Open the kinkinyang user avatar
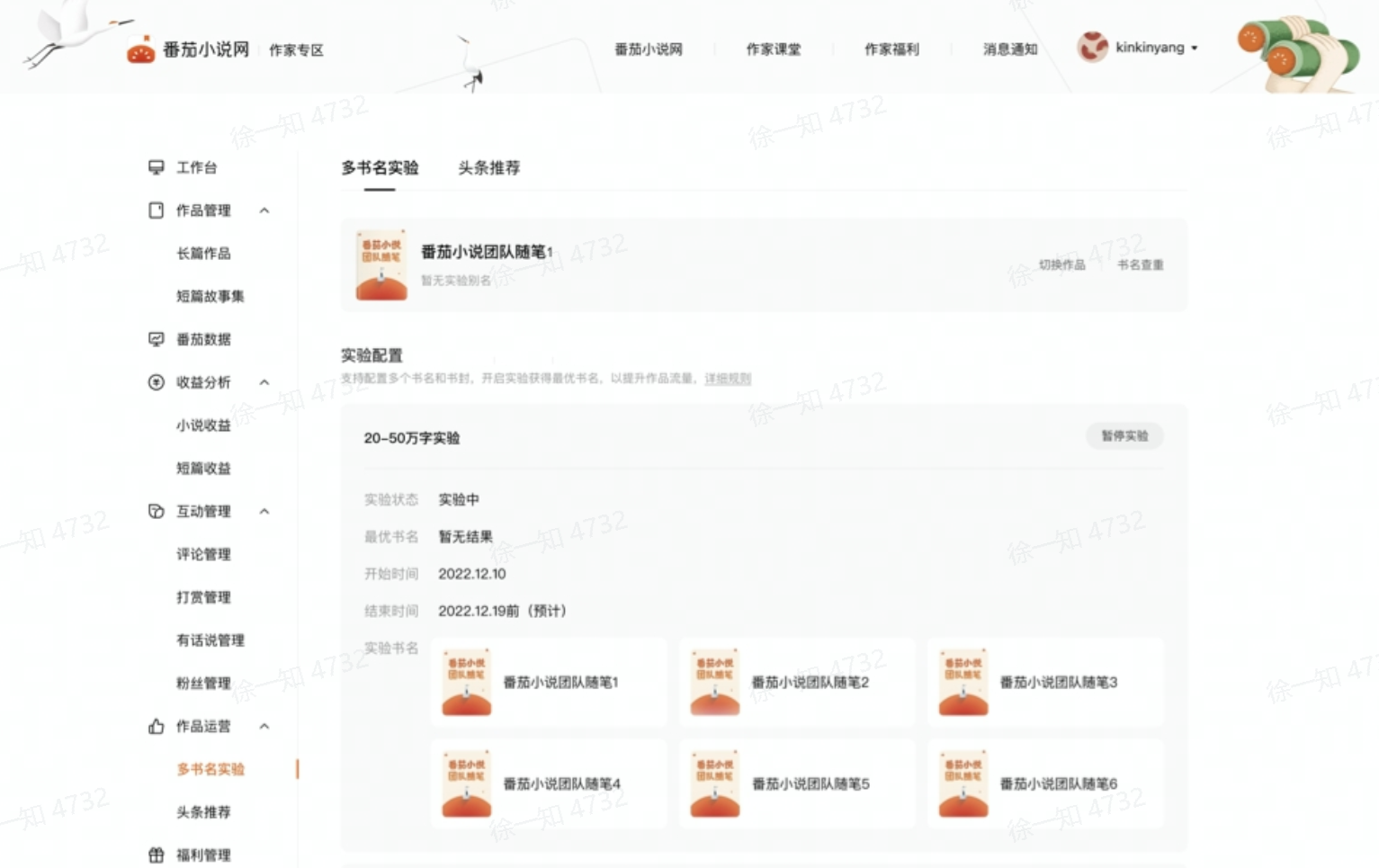Image resolution: width=1379 pixels, height=868 pixels. coord(1092,47)
